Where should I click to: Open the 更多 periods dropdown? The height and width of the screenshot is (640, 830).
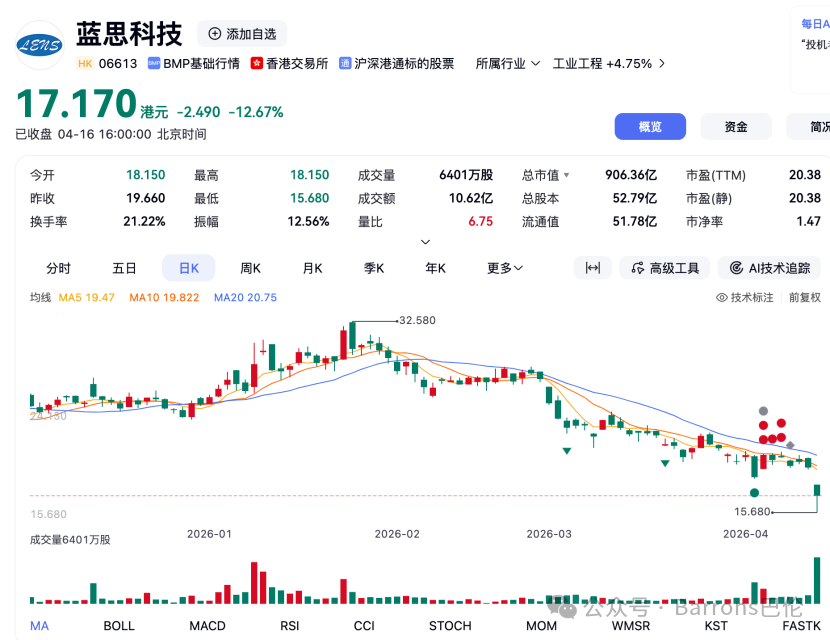coord(504,268)
